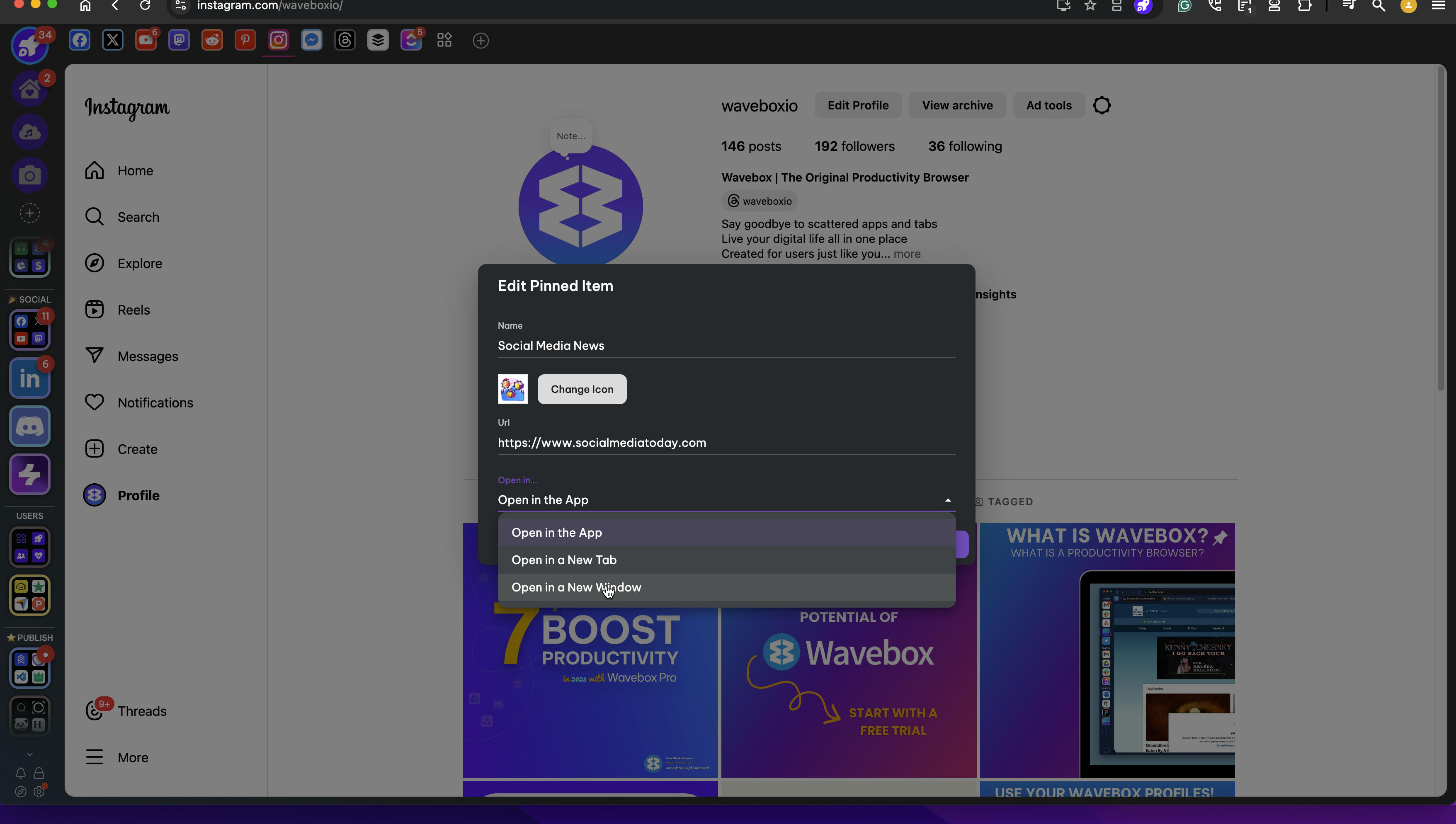Open the app grid icon in toolbar
The height and width of the screenshot is (824, 1456).
coord(444,40)
